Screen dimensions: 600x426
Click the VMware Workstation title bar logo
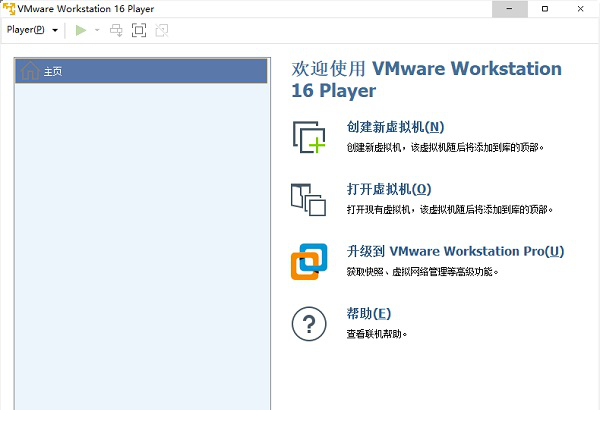(x=9, y=8)
